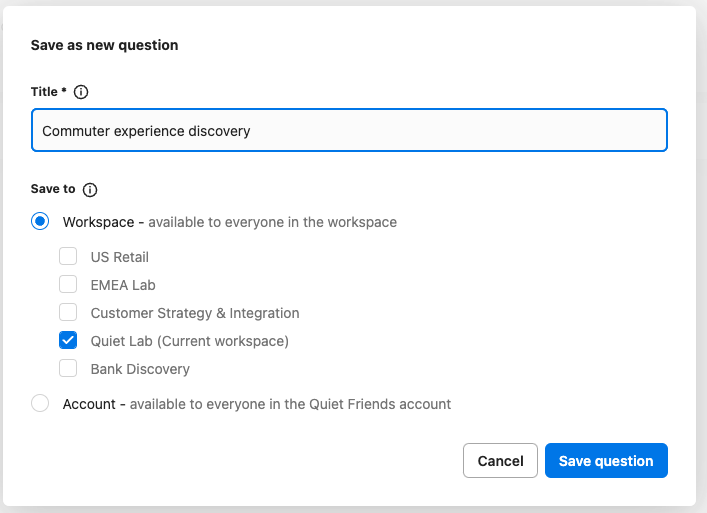707x513 pixels.
Task: Click the 'Quiet Lab (Current workspace)' label text
Action: tap(189, 341)
